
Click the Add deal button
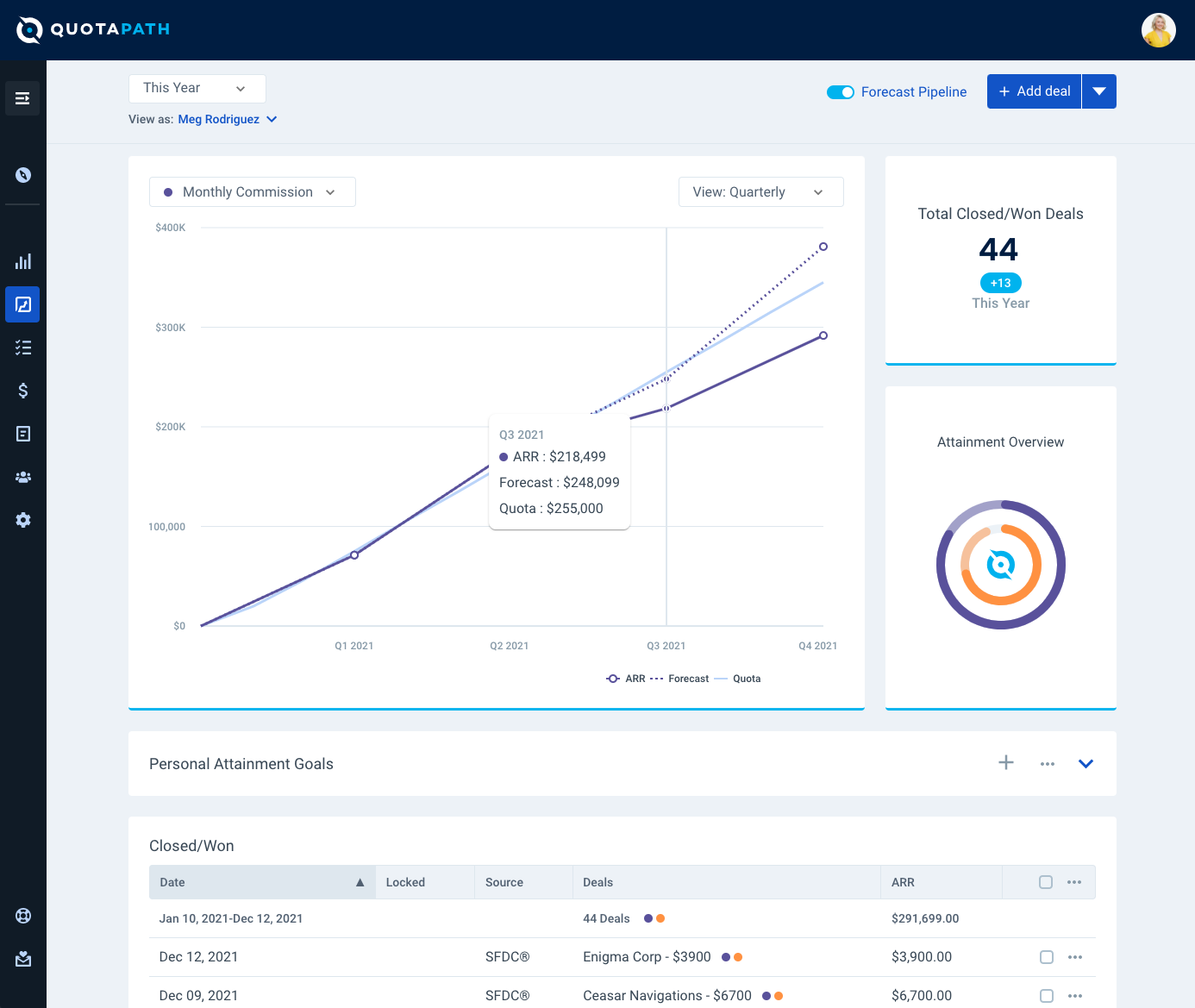tap(1034, 91)
